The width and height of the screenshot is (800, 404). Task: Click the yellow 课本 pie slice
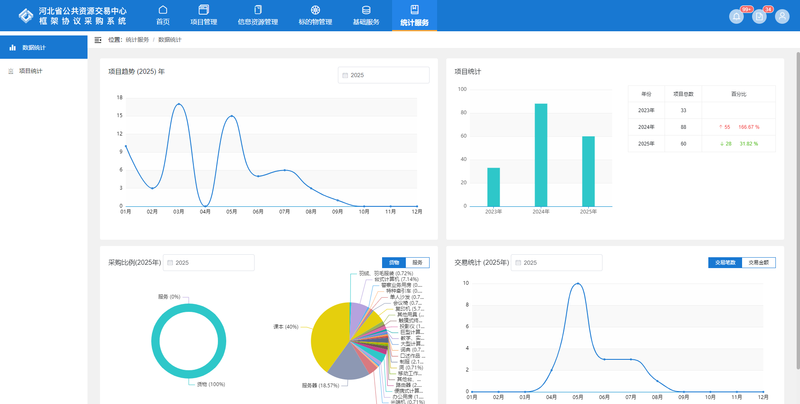332,340
